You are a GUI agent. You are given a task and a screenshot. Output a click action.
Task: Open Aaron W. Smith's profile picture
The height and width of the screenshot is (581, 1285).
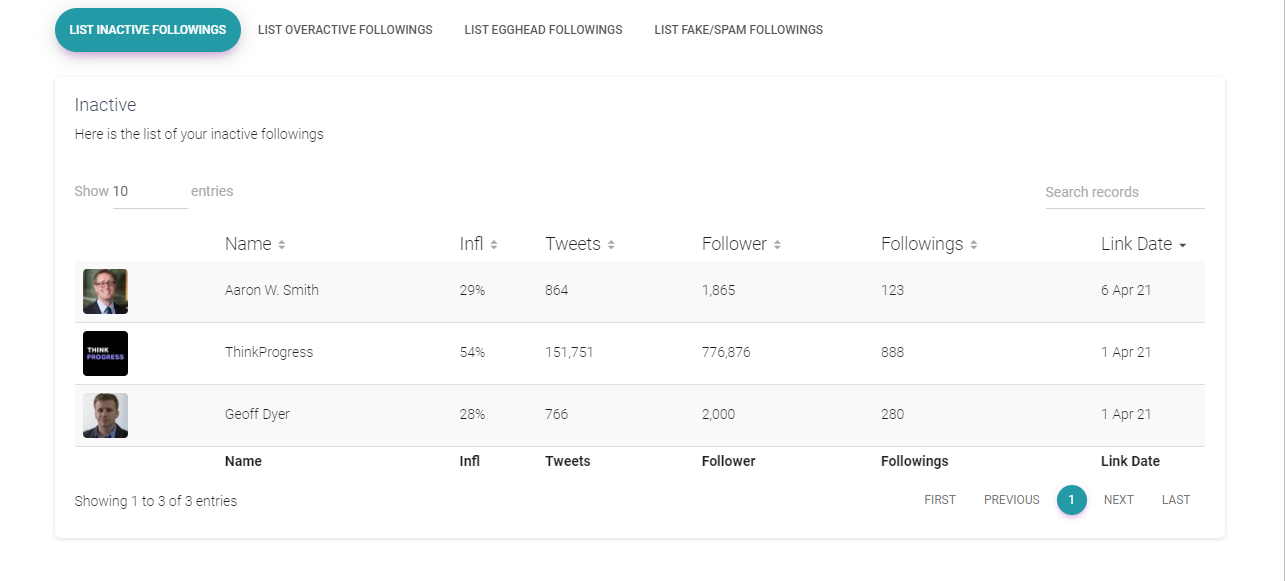(x=105, y=291)
